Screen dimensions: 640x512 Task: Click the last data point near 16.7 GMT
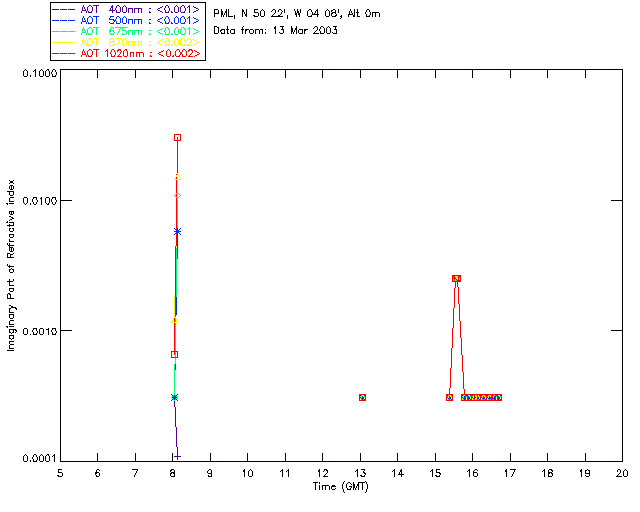coord(498,397)
